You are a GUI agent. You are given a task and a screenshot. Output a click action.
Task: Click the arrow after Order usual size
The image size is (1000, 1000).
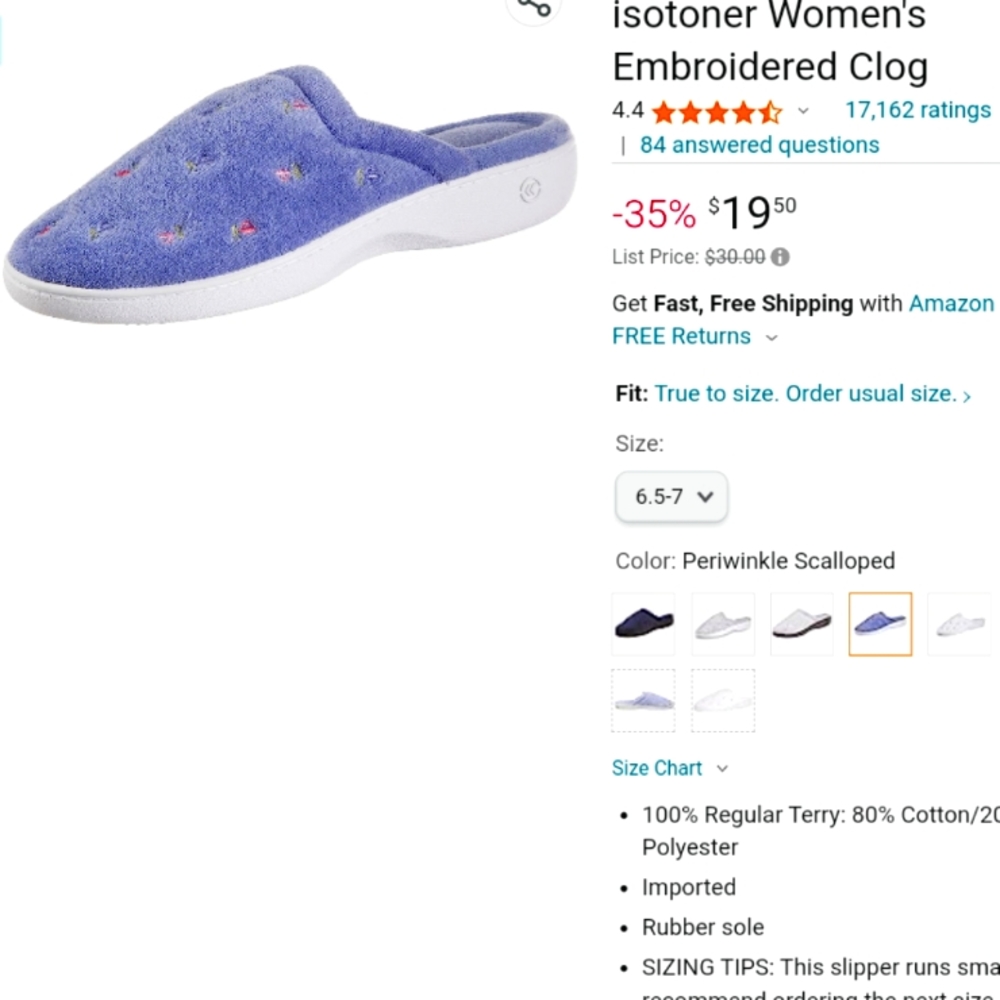967,395
